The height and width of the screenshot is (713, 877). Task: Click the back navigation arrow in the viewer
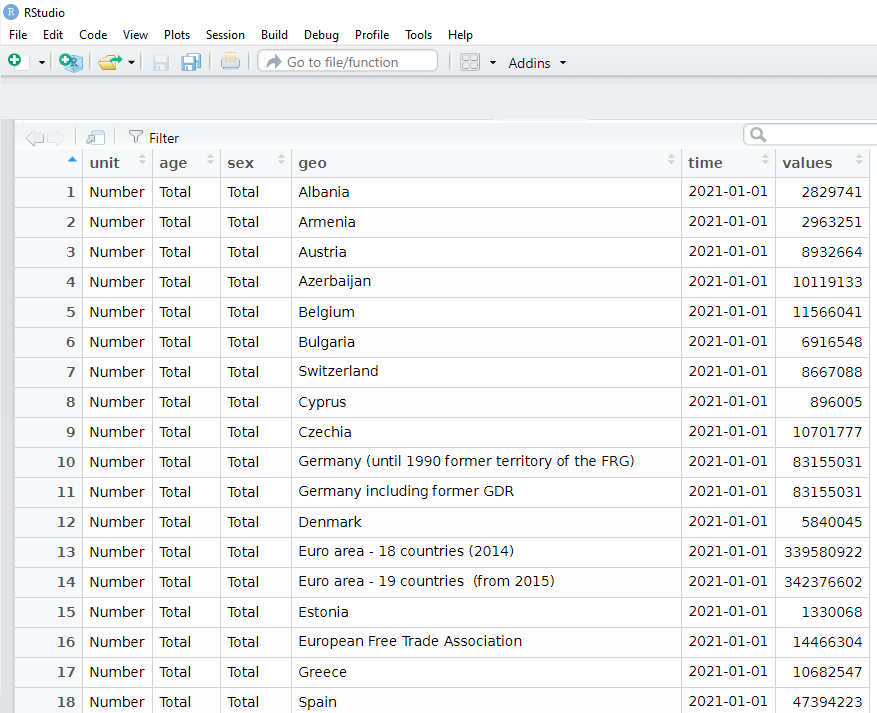35,137
